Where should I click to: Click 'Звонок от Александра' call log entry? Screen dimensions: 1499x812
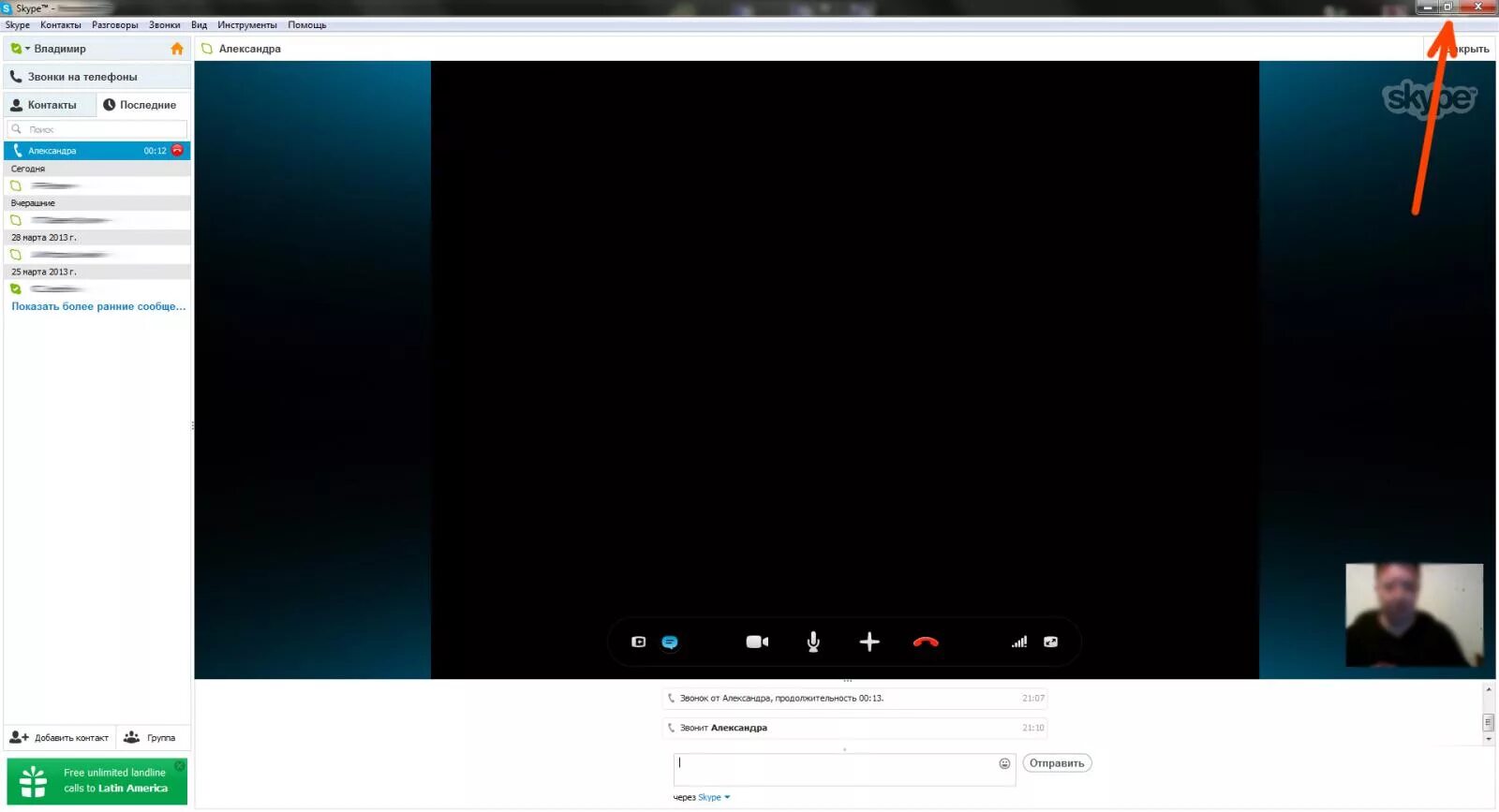[x=854, y=699]
